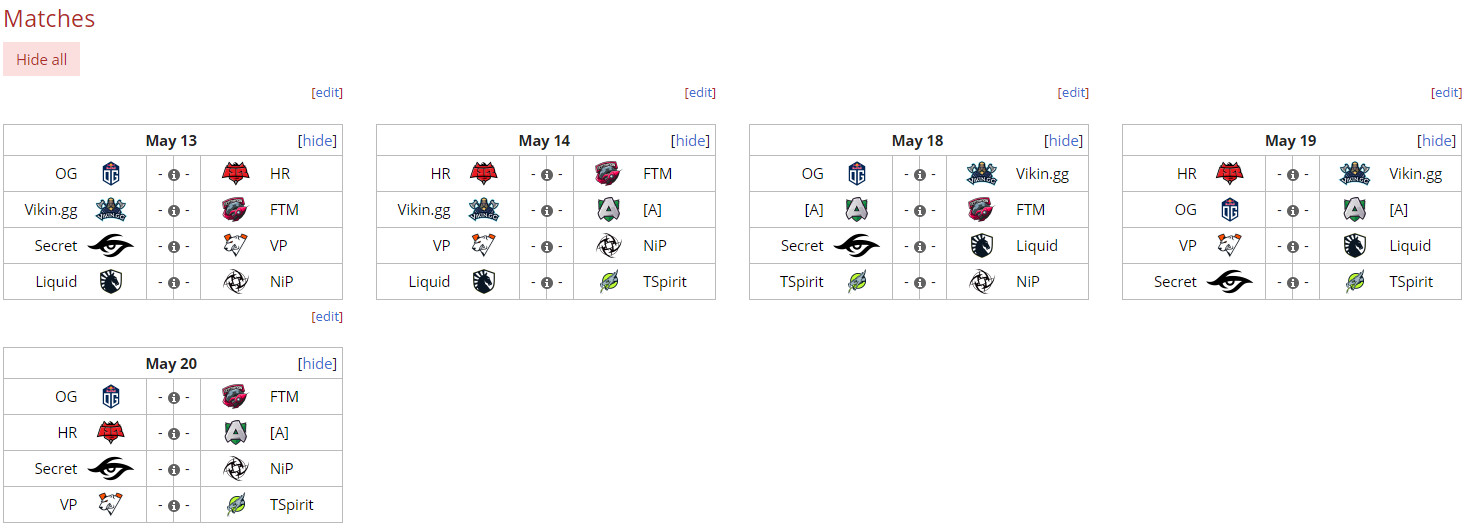Open info icon for Secret vs NiP match

click(x=173, y=470)
